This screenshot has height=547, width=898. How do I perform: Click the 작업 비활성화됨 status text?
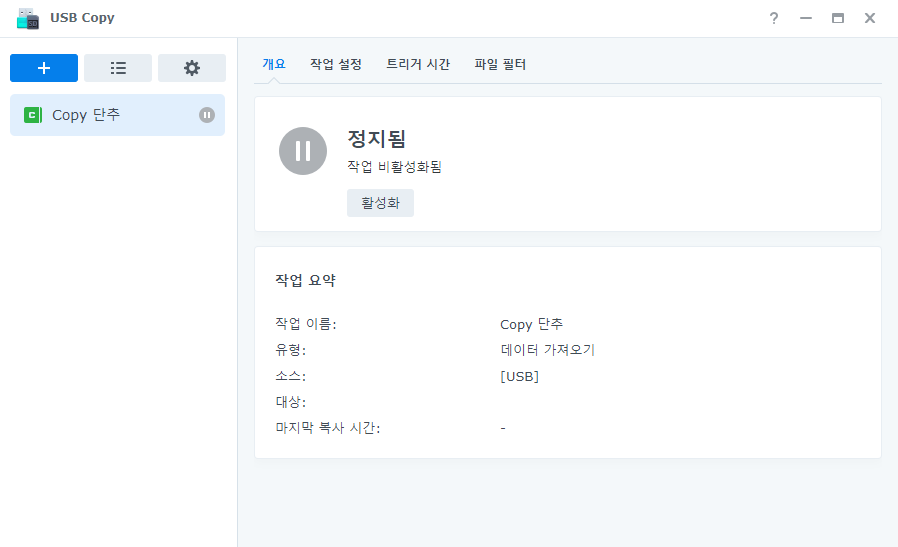tap(395, 167)
